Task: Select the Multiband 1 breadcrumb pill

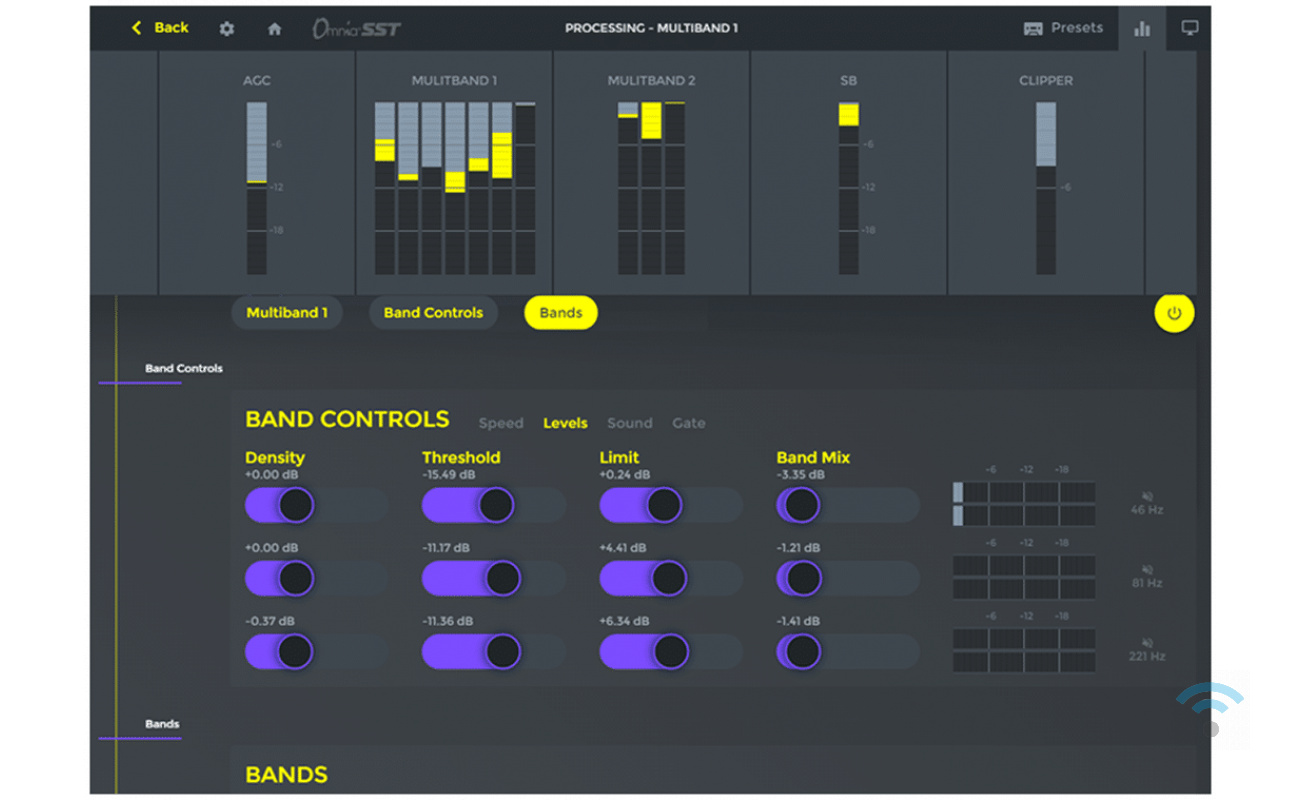Action: pos(287,313)
